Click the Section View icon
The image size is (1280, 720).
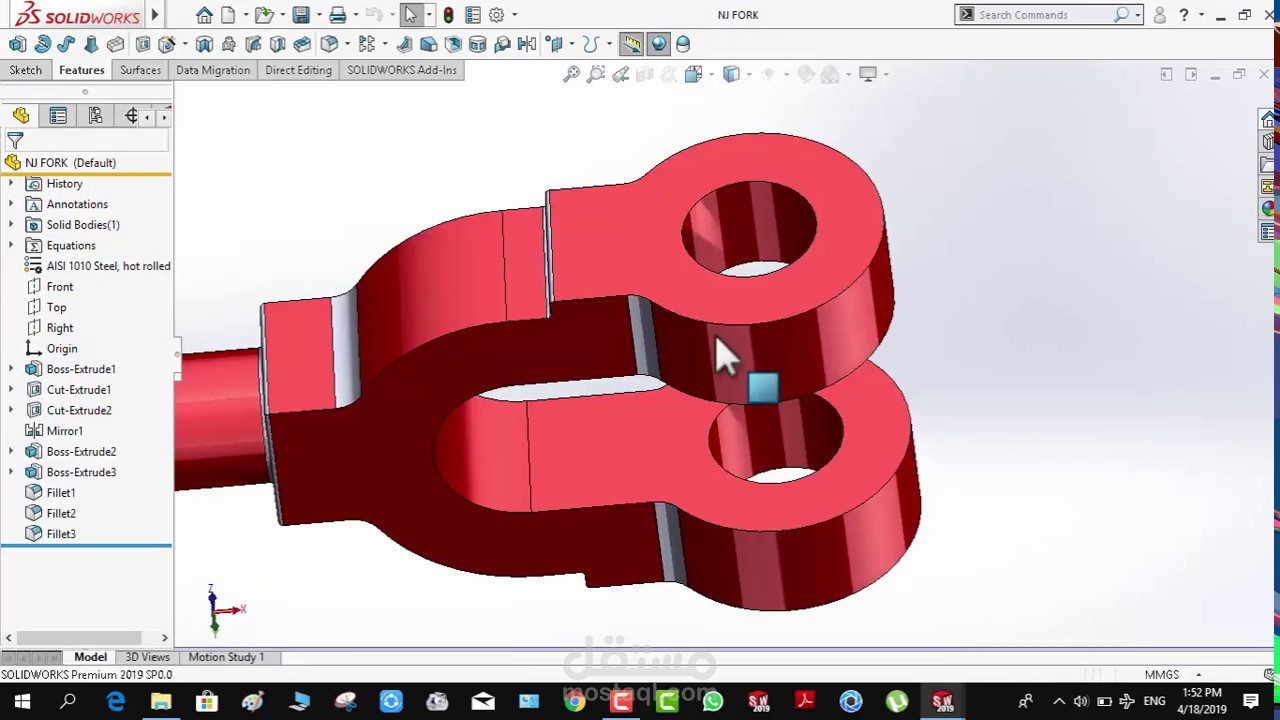click(x=645, y=73)
